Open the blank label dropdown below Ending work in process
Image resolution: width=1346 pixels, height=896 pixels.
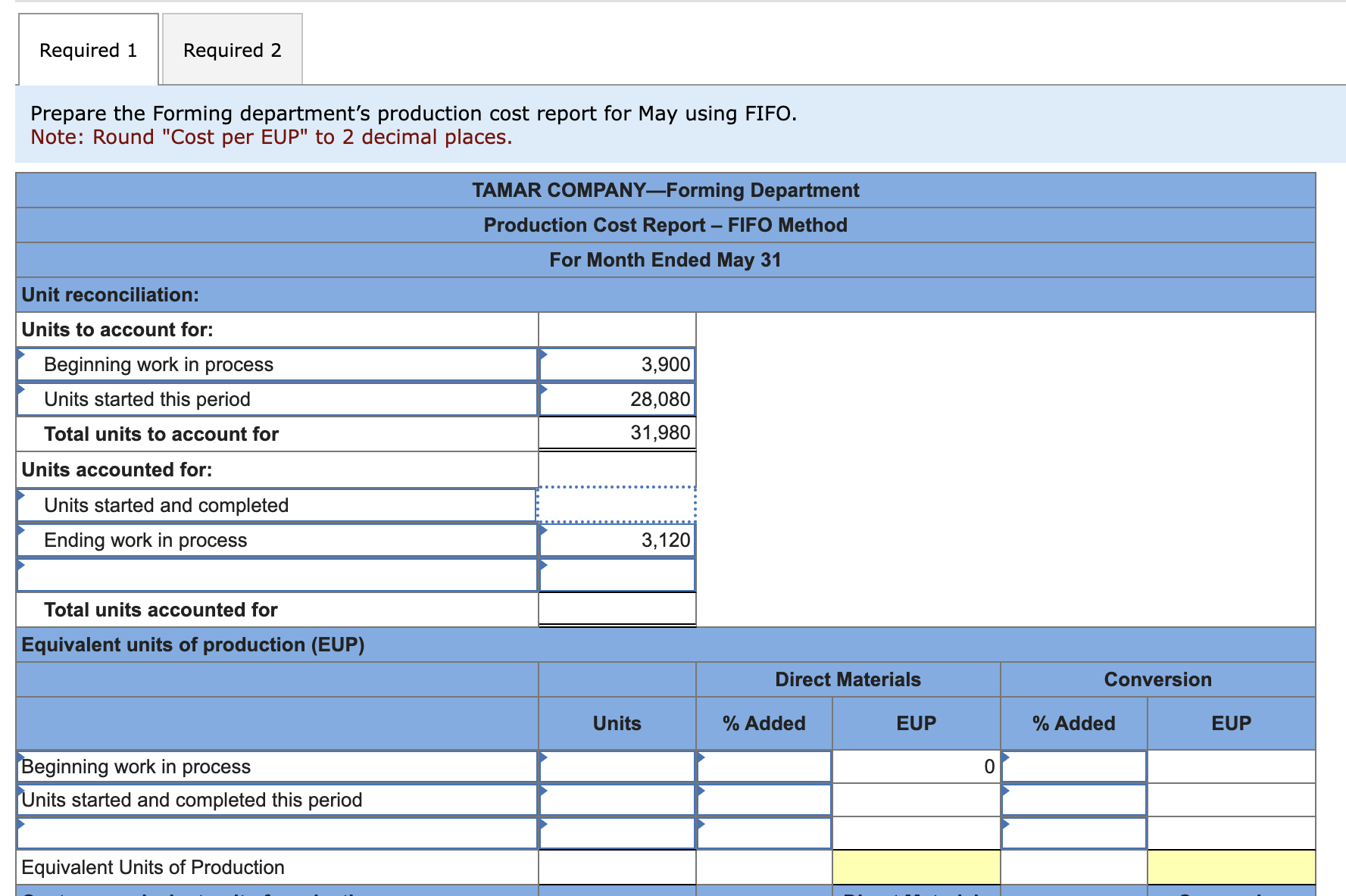click(277, 575)
